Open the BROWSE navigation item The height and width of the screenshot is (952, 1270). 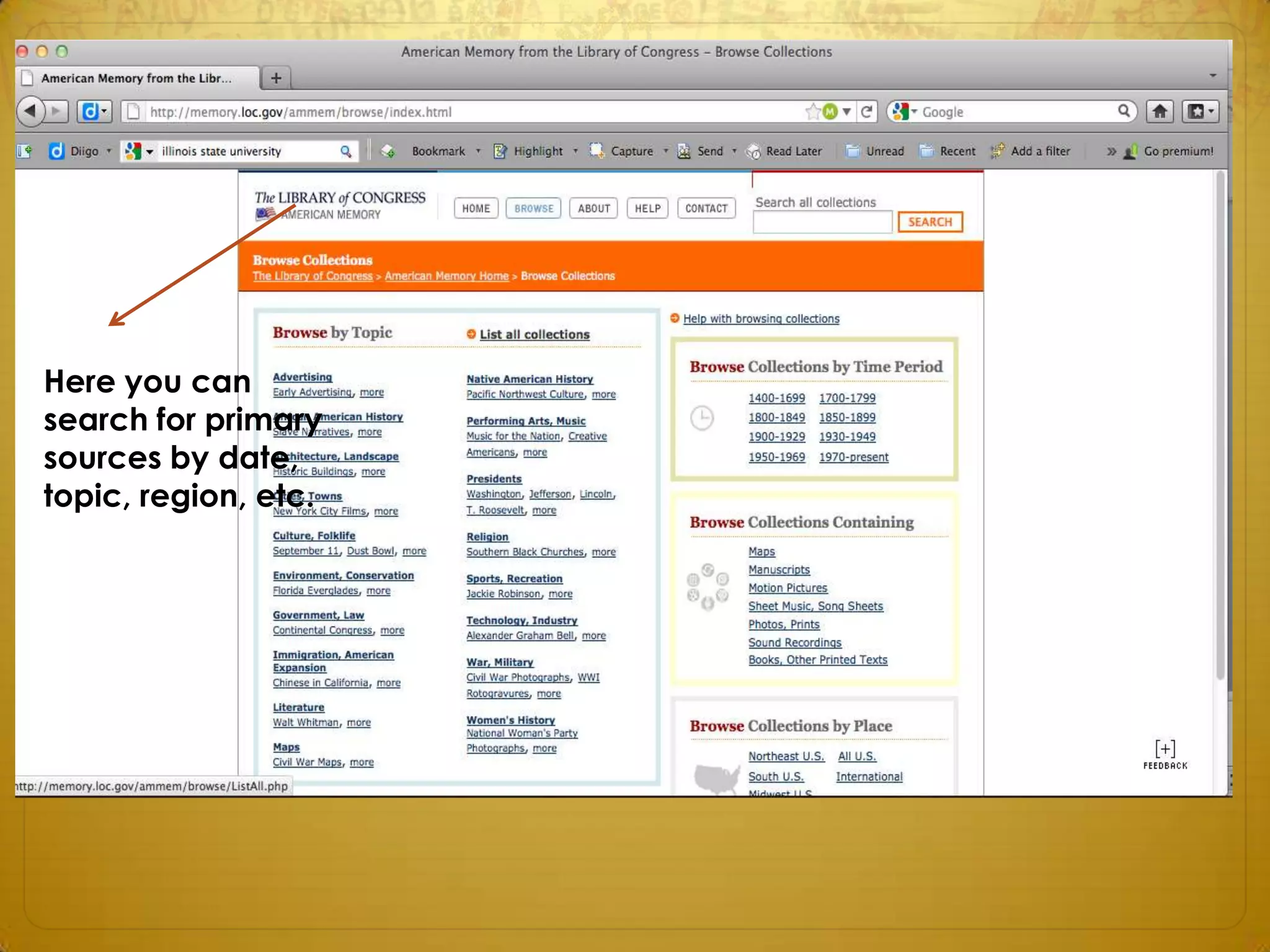click(x=533, y=208)
